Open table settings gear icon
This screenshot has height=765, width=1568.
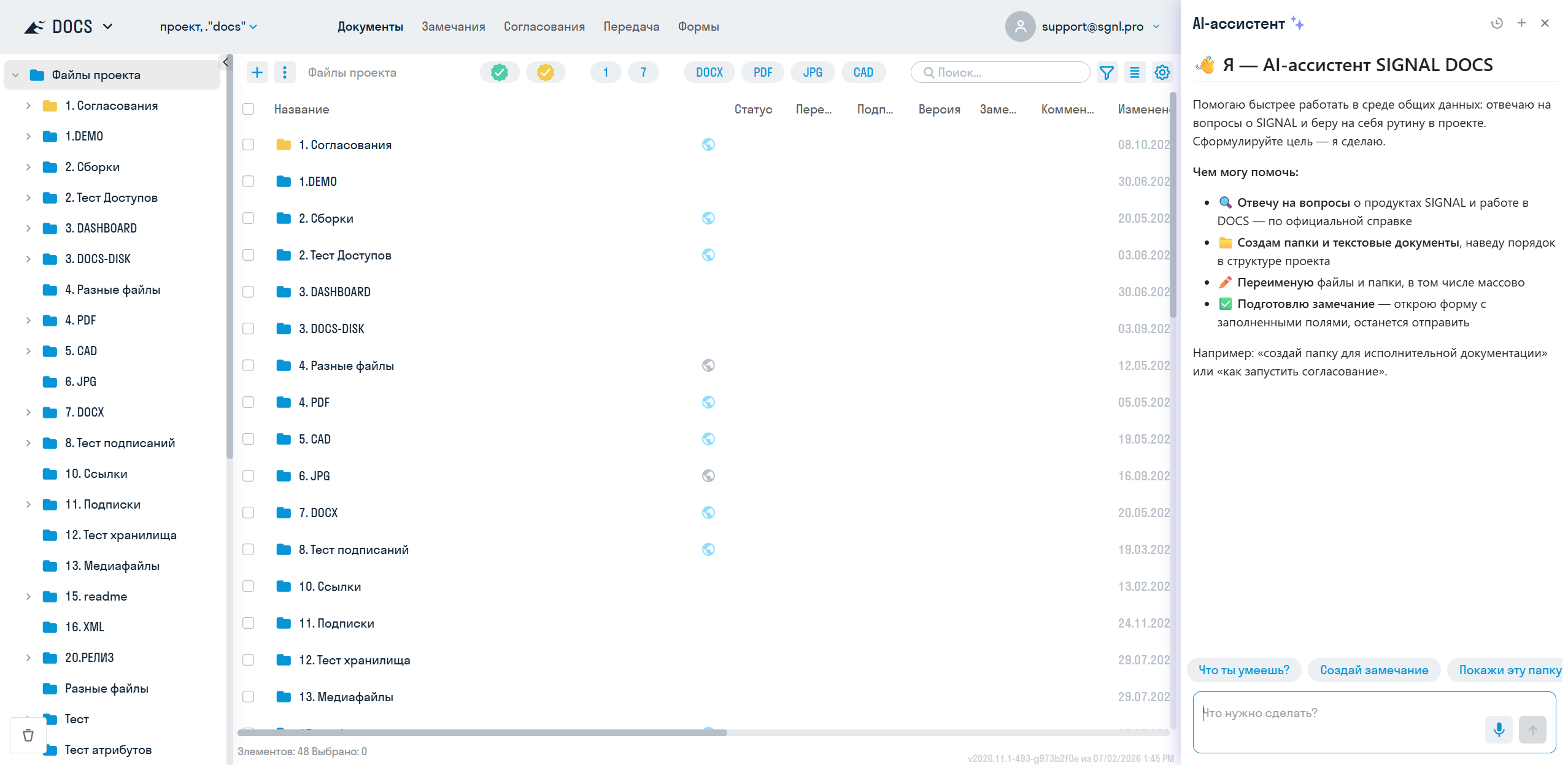coord(1162,72)
